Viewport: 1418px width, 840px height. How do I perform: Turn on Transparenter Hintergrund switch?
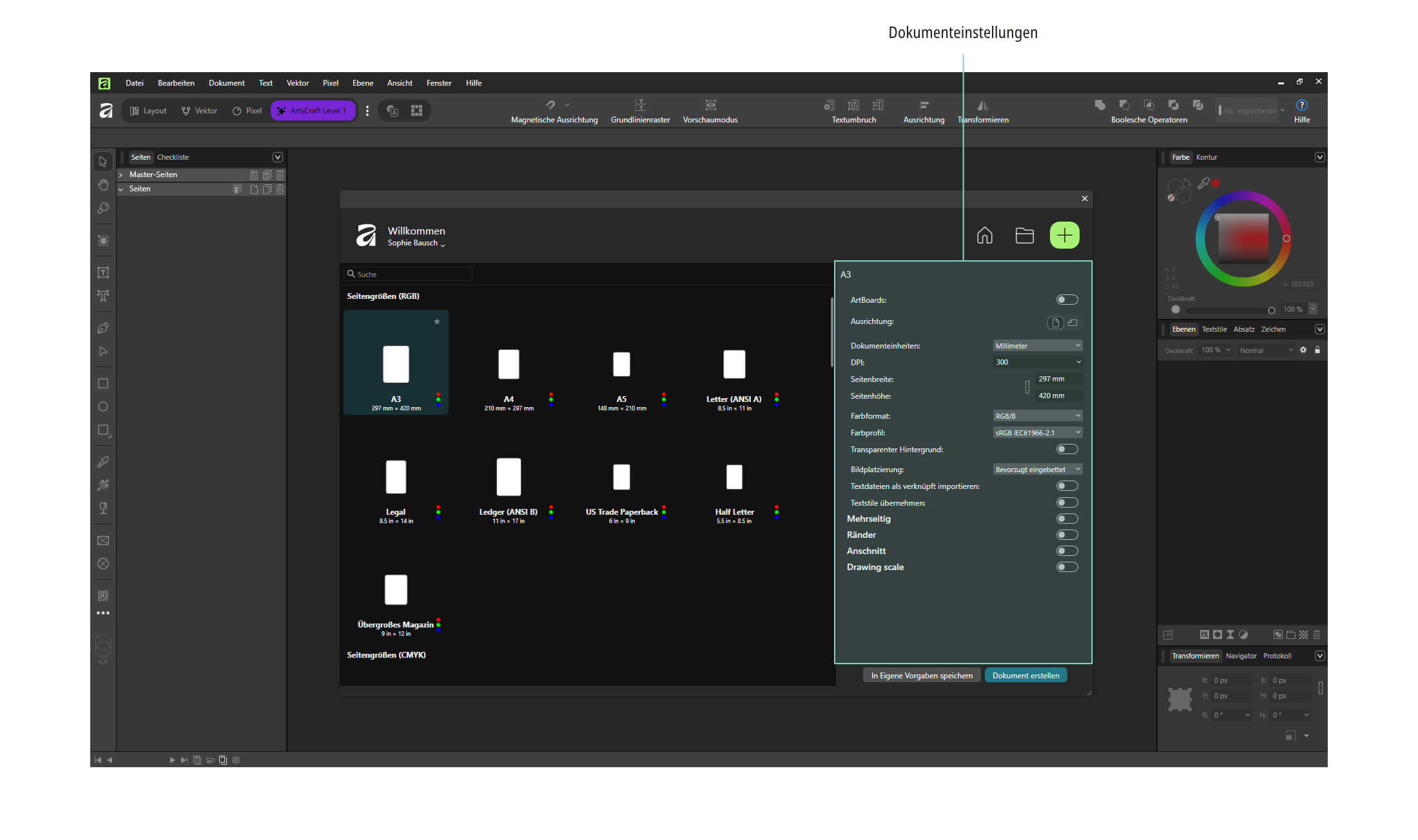pos(1067,449)
